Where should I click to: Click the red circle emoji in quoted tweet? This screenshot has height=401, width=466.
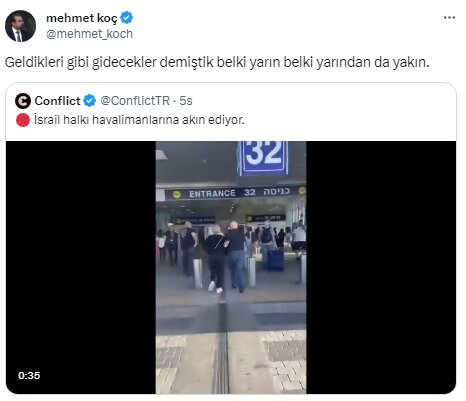click(x=23, y=120)
